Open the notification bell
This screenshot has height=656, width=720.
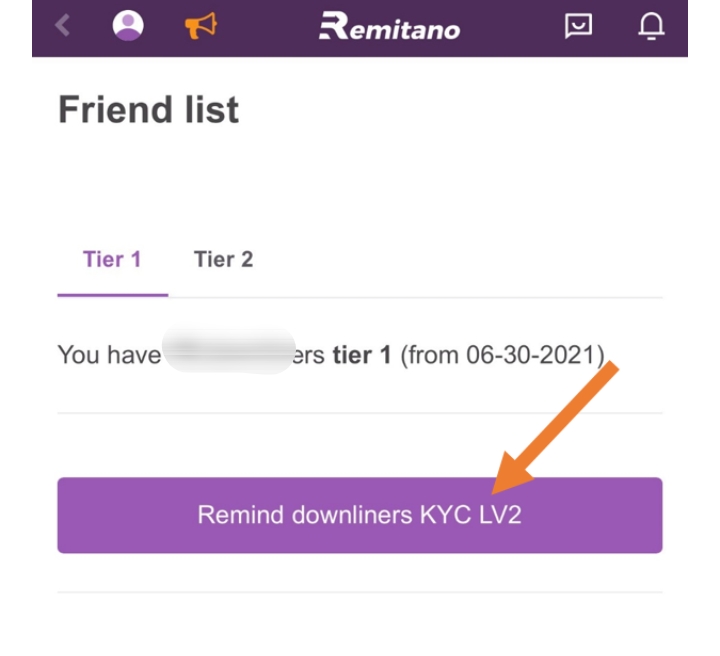point(651,27)
